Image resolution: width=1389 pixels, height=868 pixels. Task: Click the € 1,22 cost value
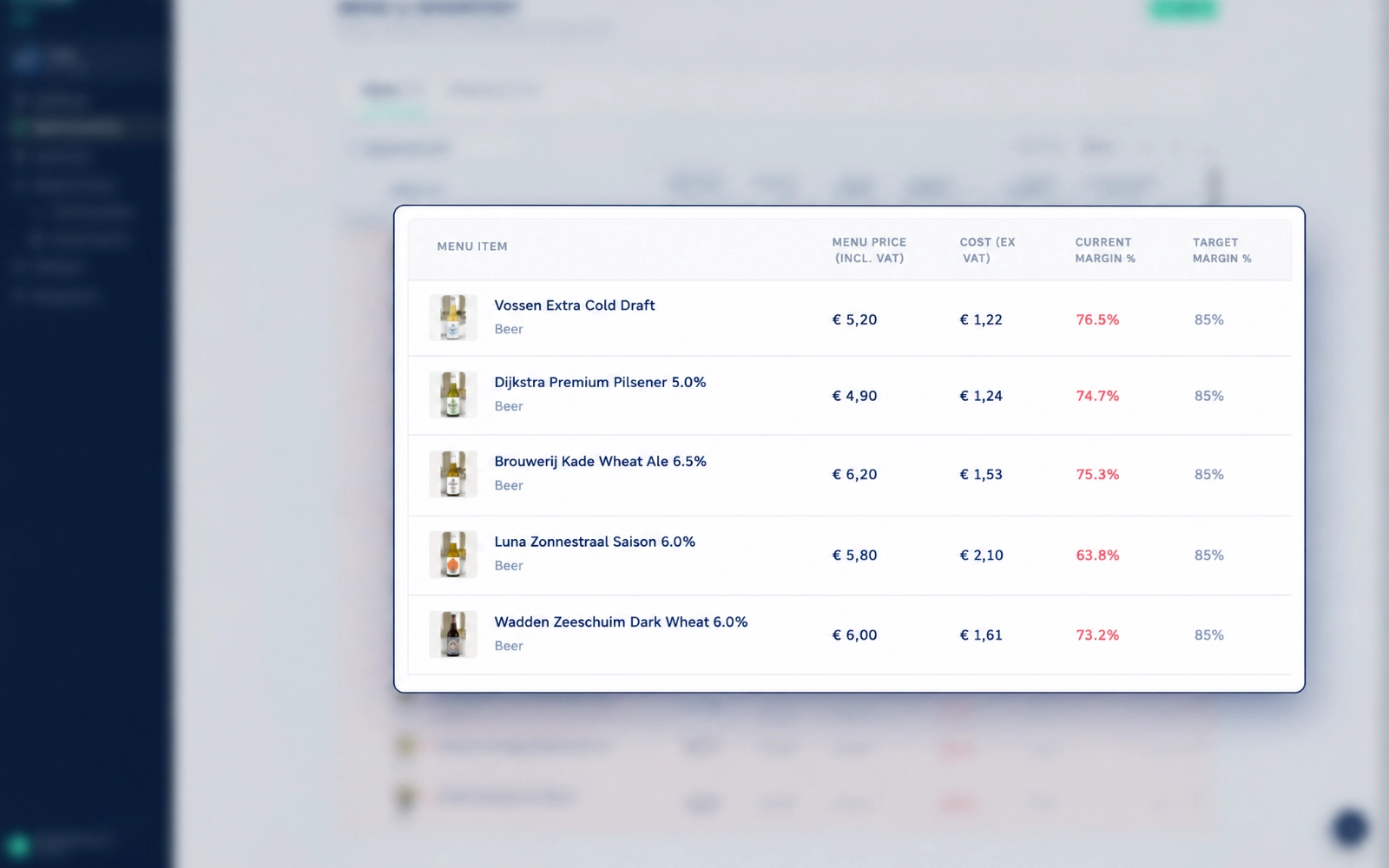[981, 319]
